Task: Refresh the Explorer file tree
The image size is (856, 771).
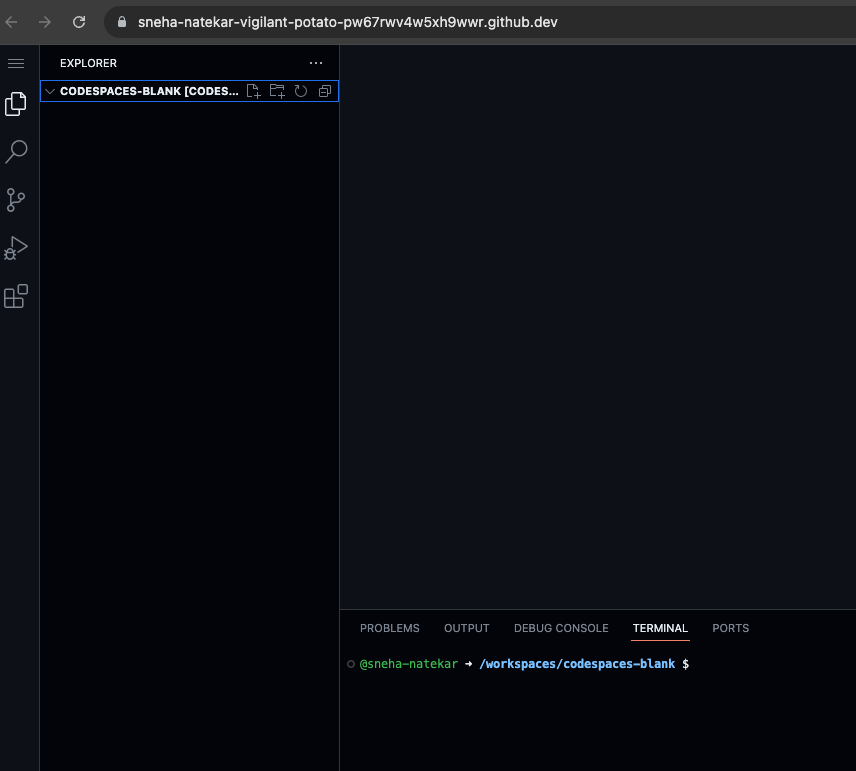Action: pyautogui.click(x=300, y=91)
